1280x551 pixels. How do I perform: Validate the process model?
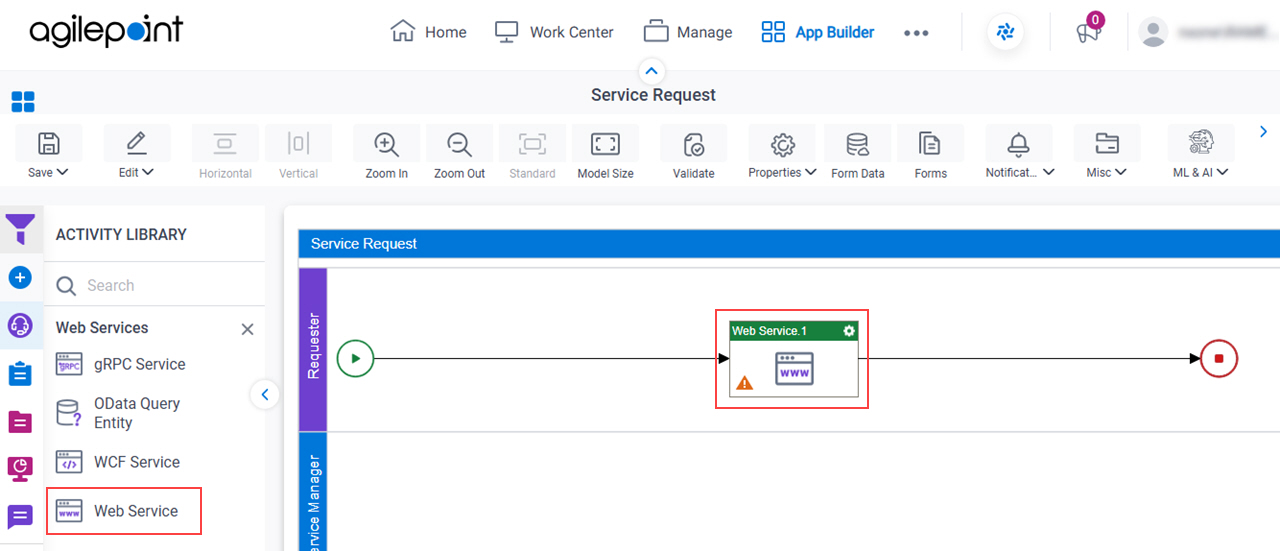(693, 152)
